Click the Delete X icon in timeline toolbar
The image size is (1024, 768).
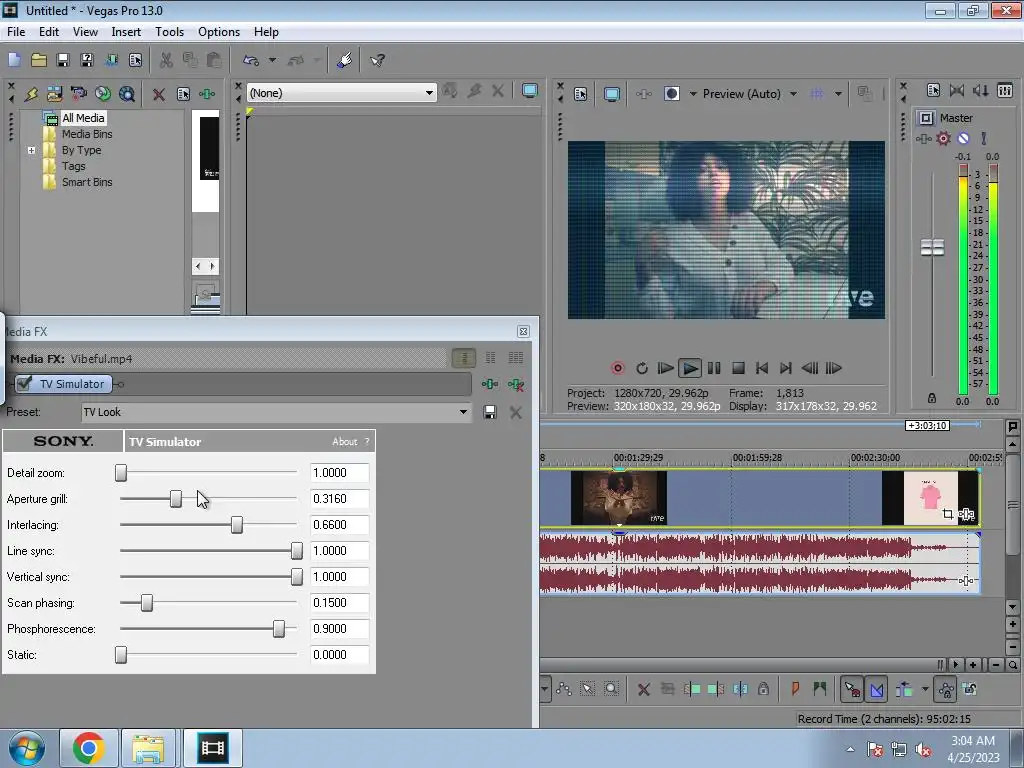[644, 689]
